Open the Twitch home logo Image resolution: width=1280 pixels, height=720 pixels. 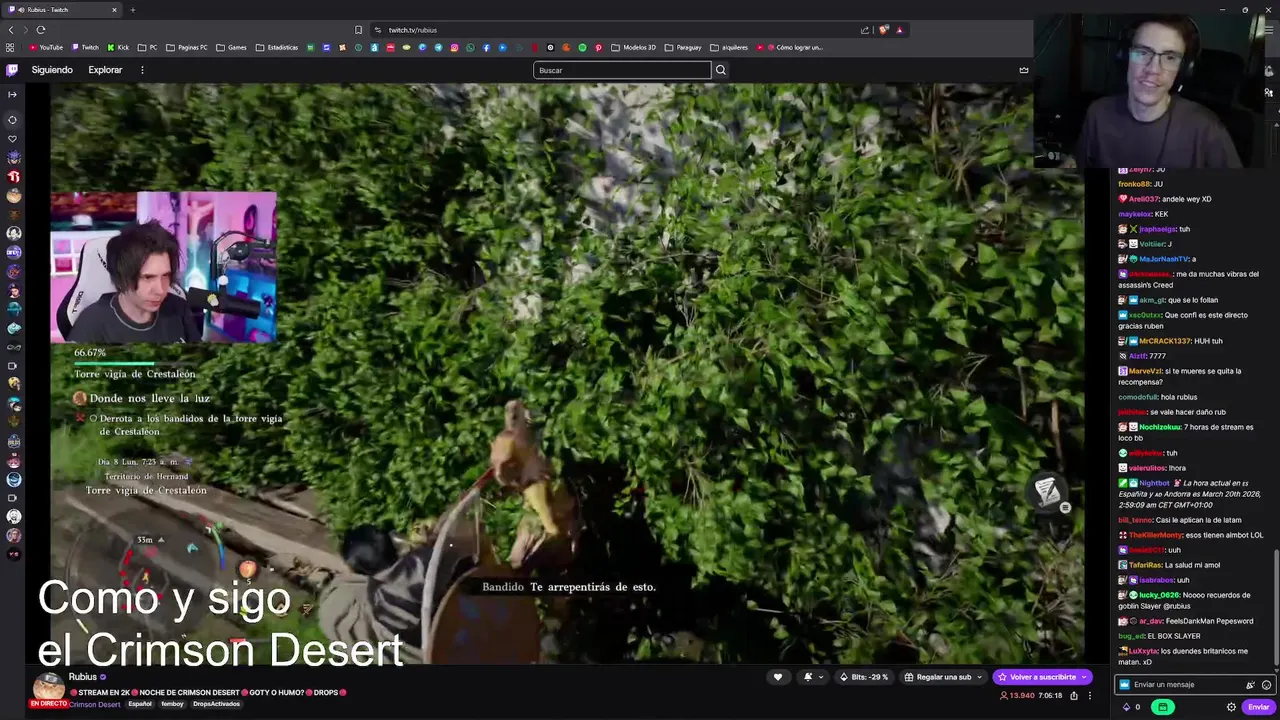point(12,70)
